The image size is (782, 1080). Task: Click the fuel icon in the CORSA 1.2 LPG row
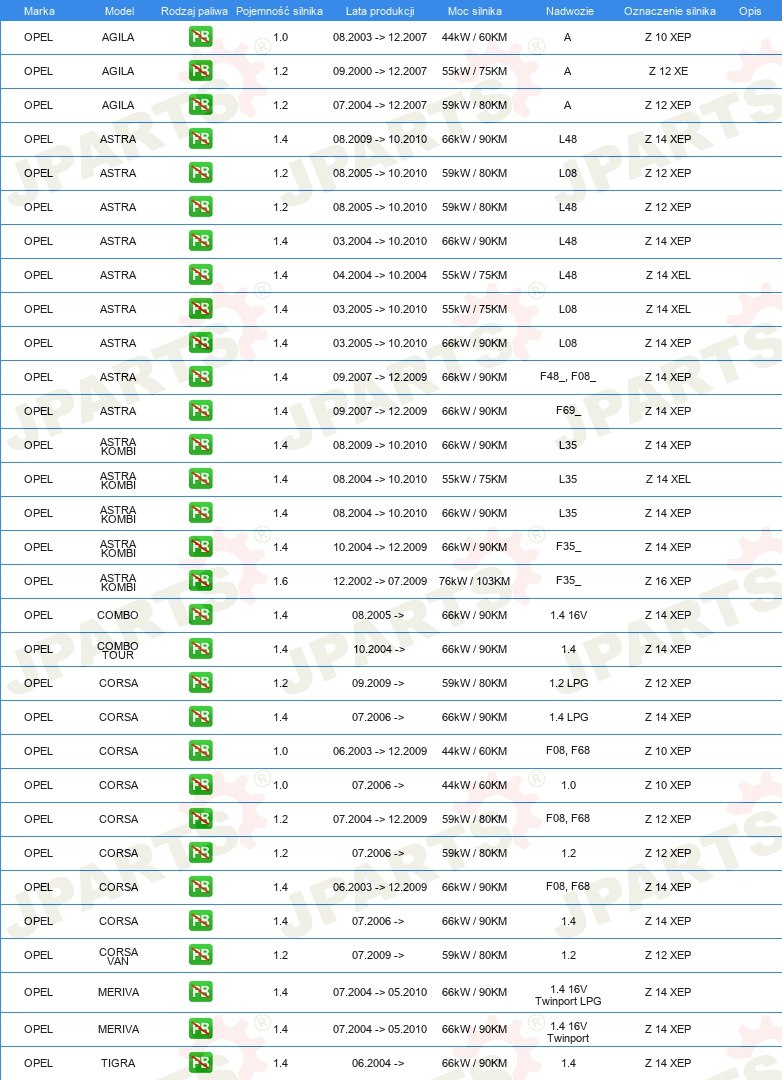[200, 683]
